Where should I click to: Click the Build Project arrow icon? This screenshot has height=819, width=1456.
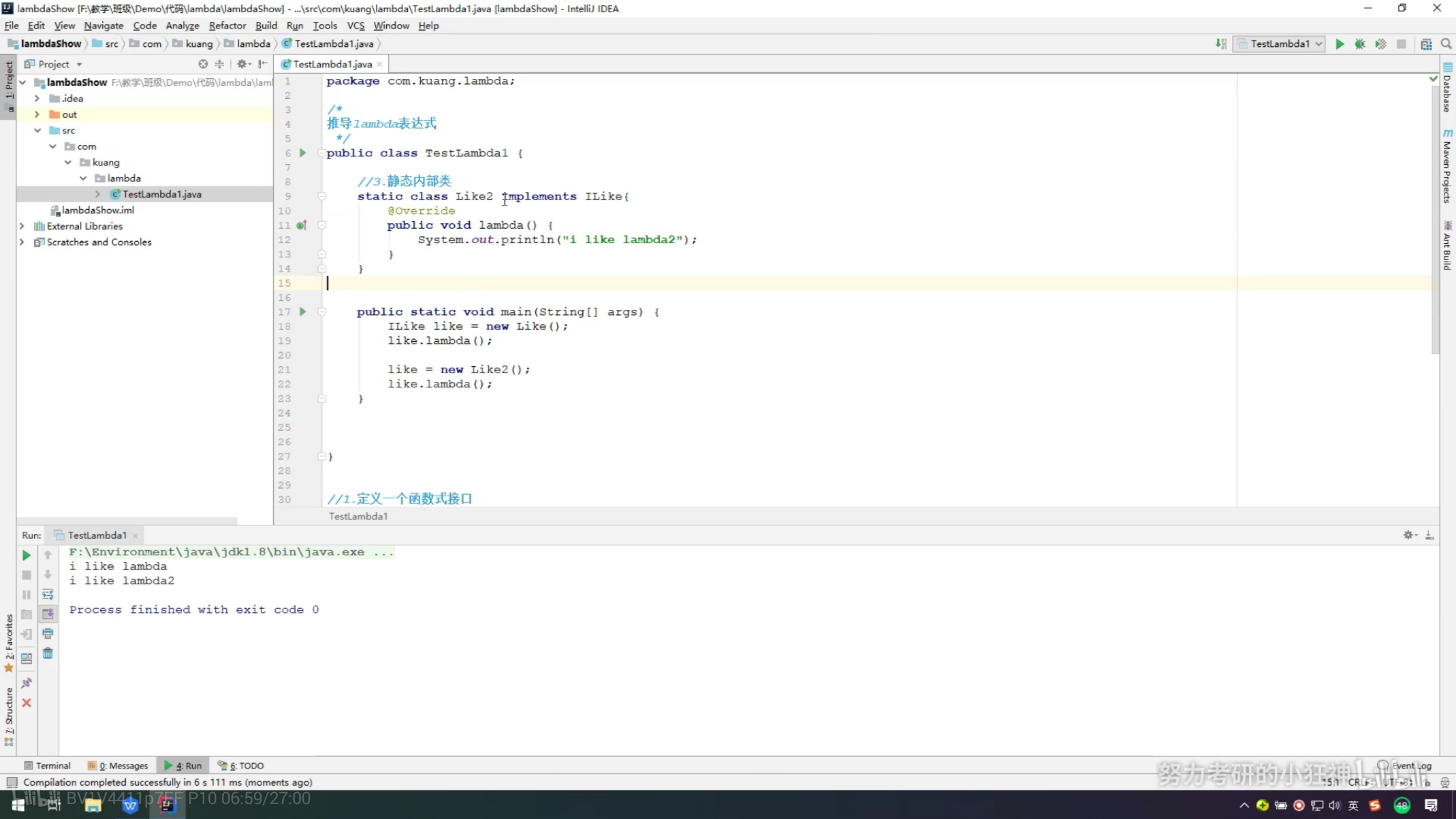click(1221, 44)
